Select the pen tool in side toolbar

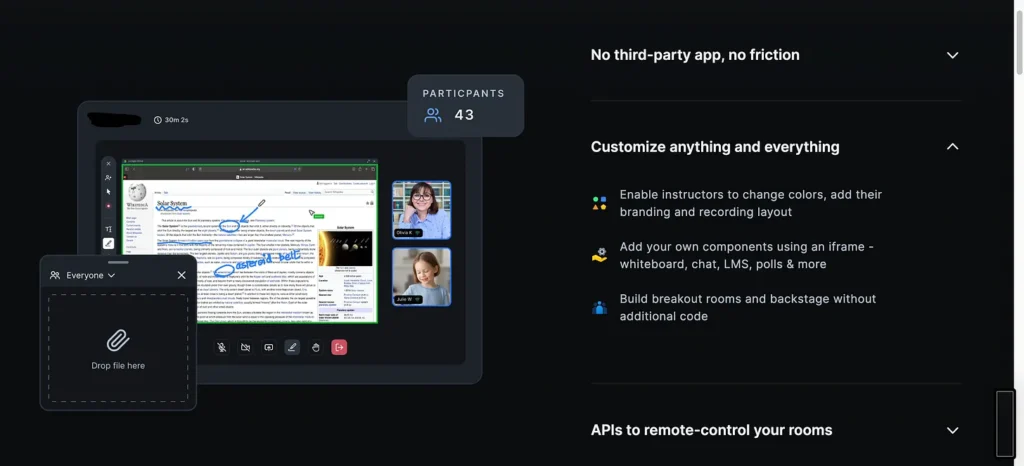(109, 243)
